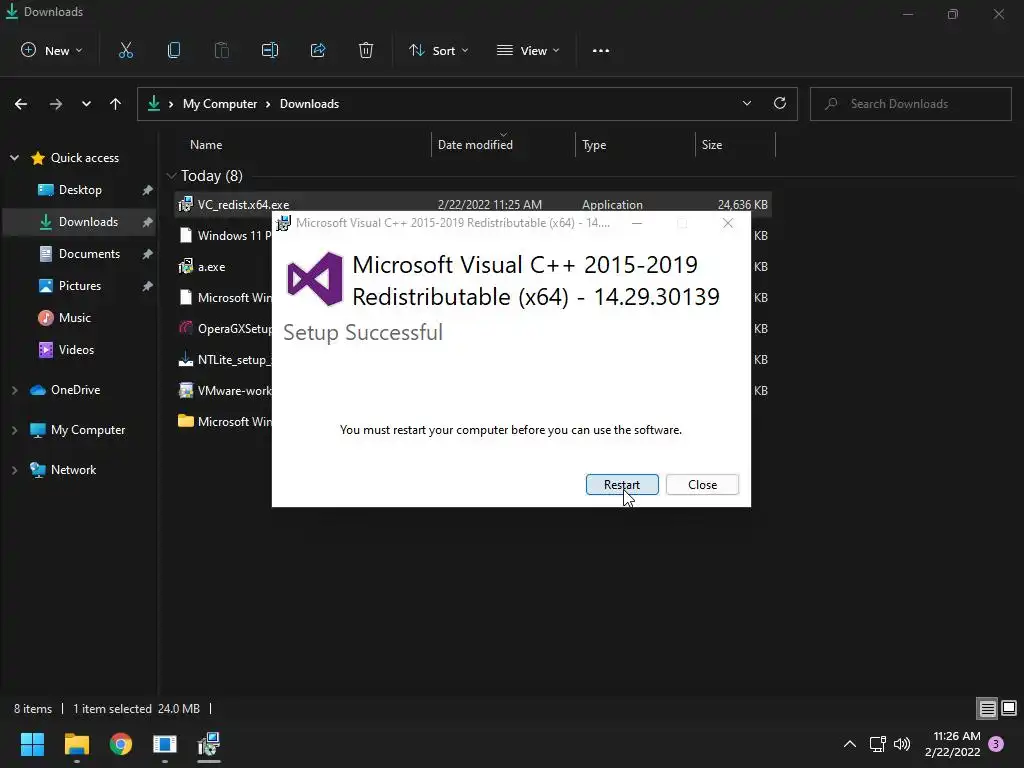The image size is (1024, 768).
Task: Sort by Date modified column header
Action: (x=475, y=145)
